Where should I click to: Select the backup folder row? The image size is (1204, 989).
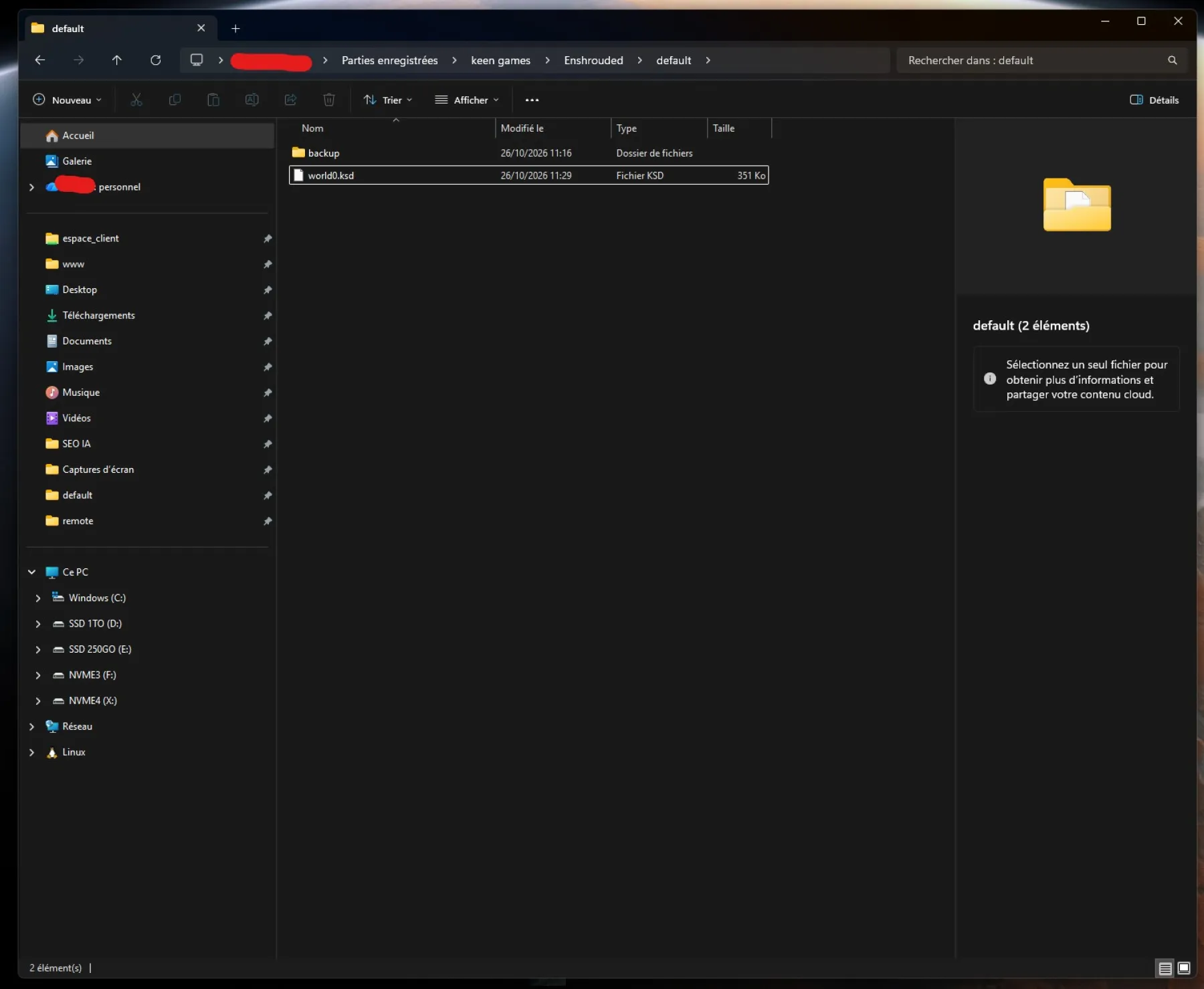tap(529, 153)
